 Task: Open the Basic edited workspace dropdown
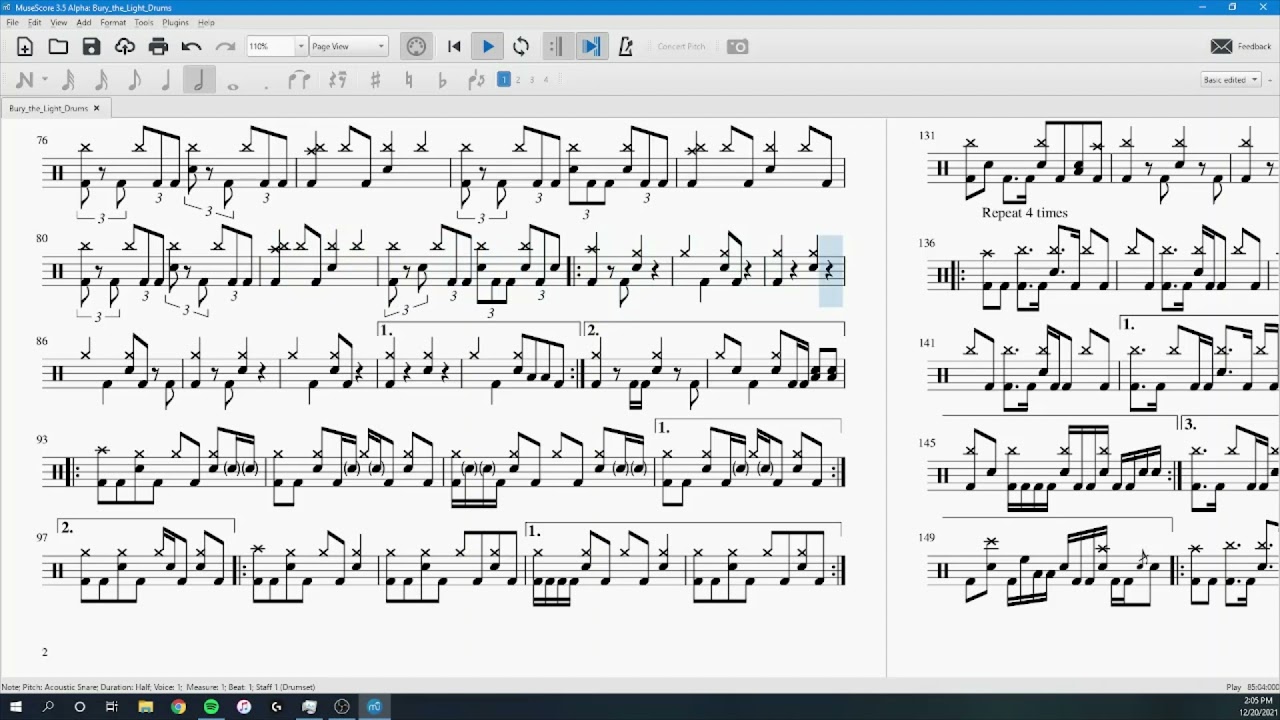pyautogui.click(x=1231, y=80)
